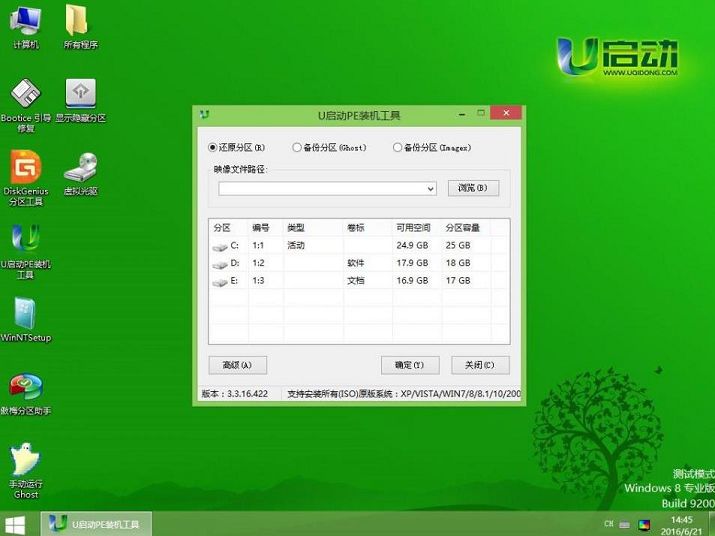Sort by the 编号 column header
The width and height of the screenshot is (715, 536).
point(266,228)
